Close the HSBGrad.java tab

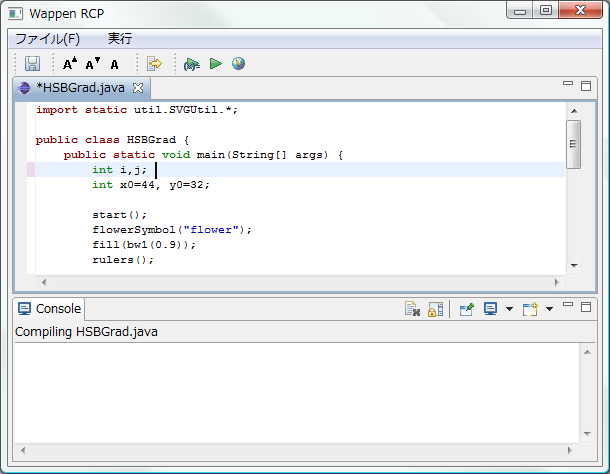coord(138,88)
